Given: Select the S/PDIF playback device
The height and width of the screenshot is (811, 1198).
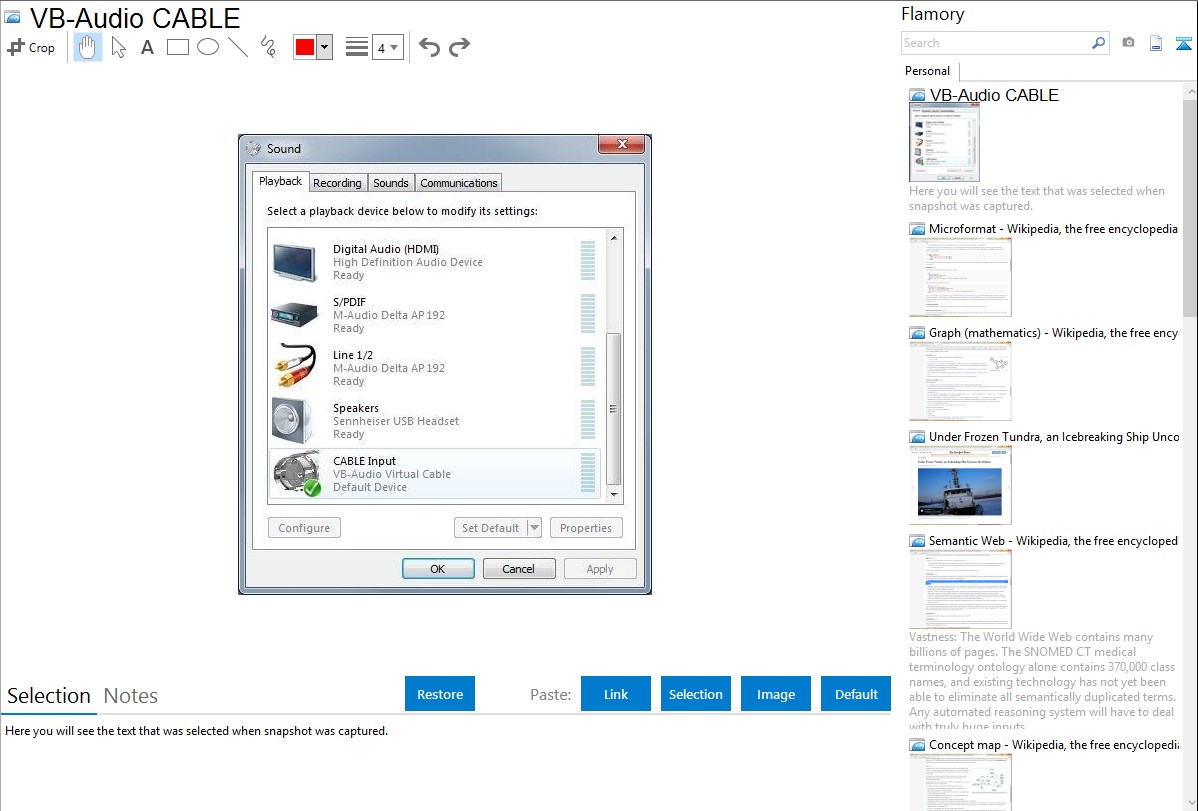Looking at the screenshot, I should click(435, 315).
